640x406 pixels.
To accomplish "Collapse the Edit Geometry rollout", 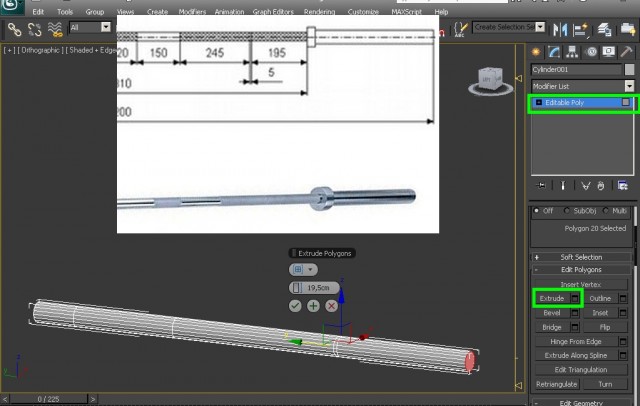I will [581, 403].
